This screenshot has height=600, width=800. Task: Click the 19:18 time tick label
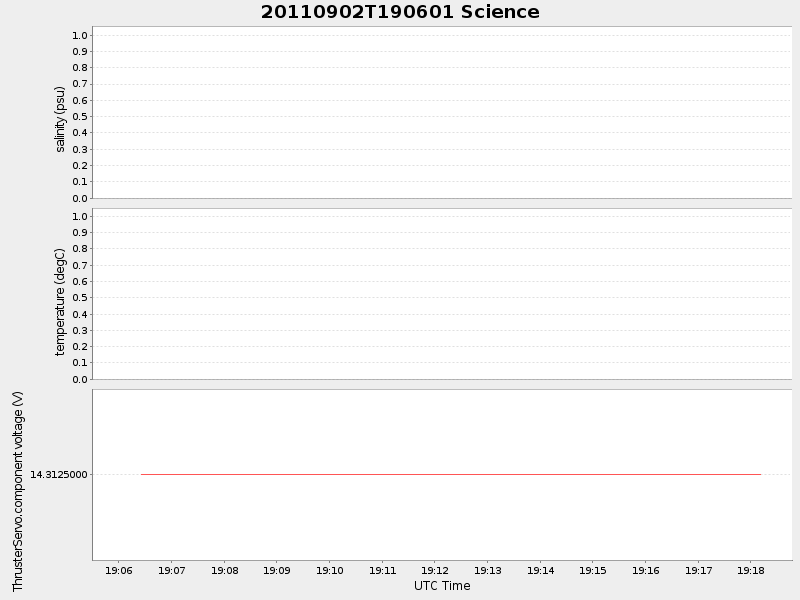coord(751,570)
